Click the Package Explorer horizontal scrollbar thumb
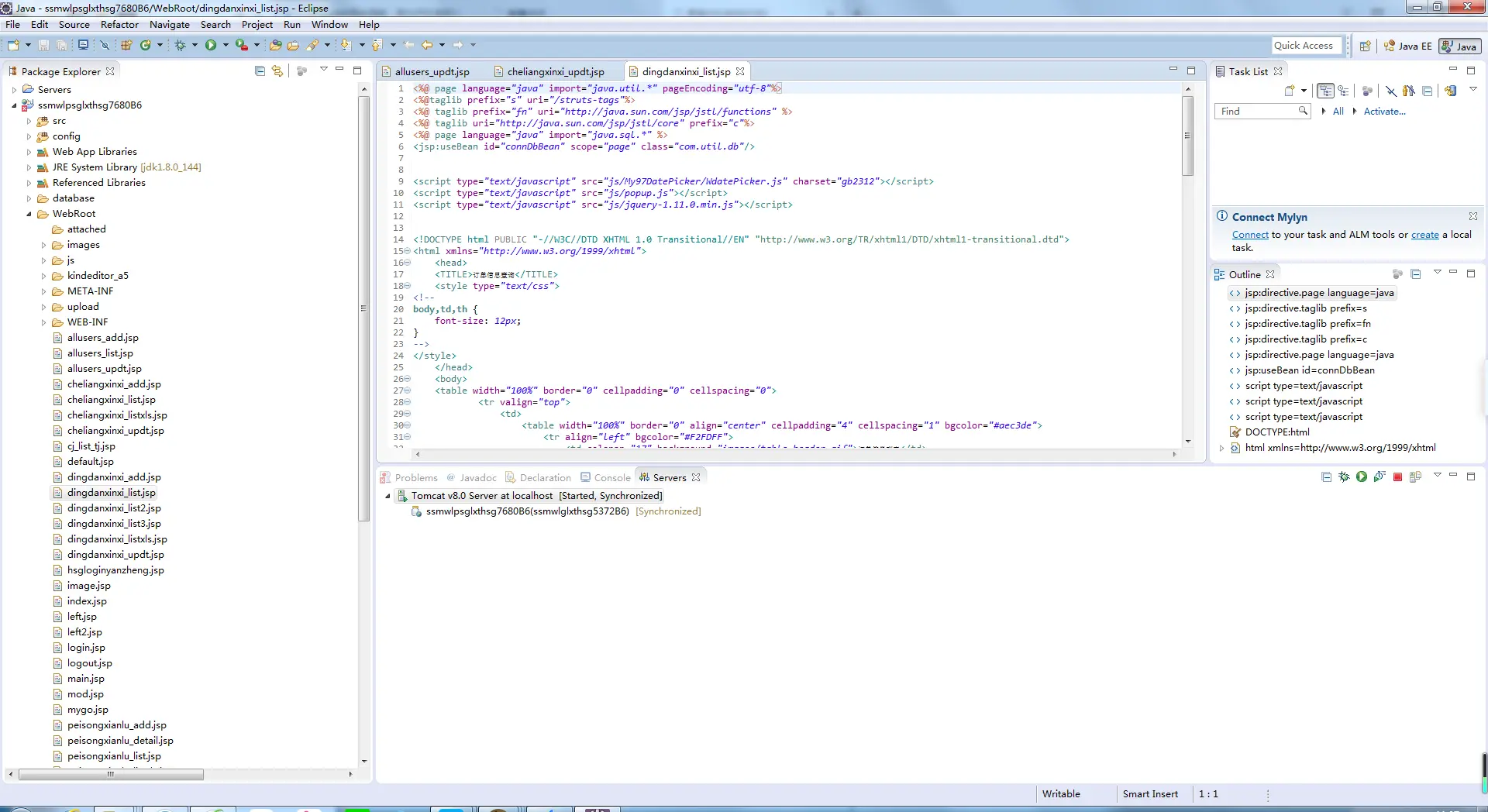This screenshot has height=812, width=1488. [111, 774]
